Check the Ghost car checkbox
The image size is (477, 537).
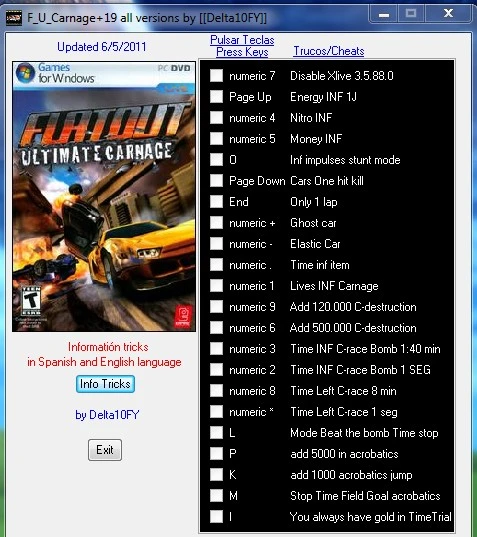[x=216, y=223]
